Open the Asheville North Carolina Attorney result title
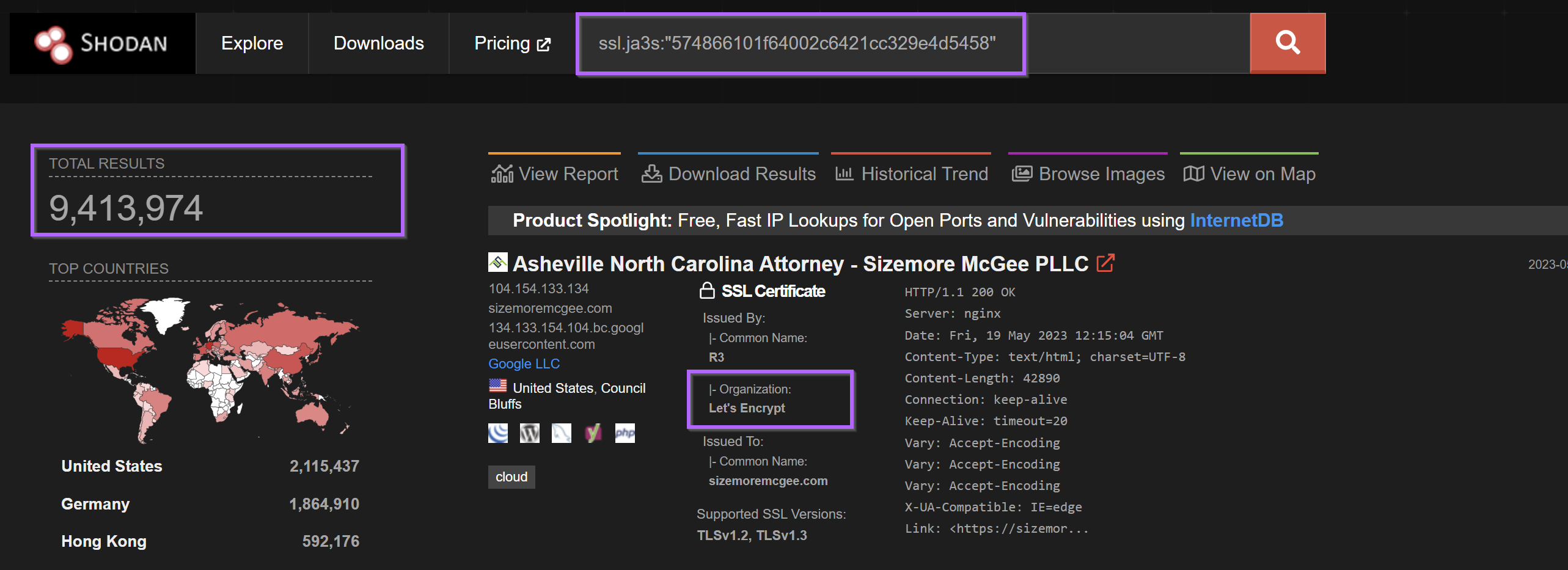Screen dimensions: 1568x570 pos(800,263)
